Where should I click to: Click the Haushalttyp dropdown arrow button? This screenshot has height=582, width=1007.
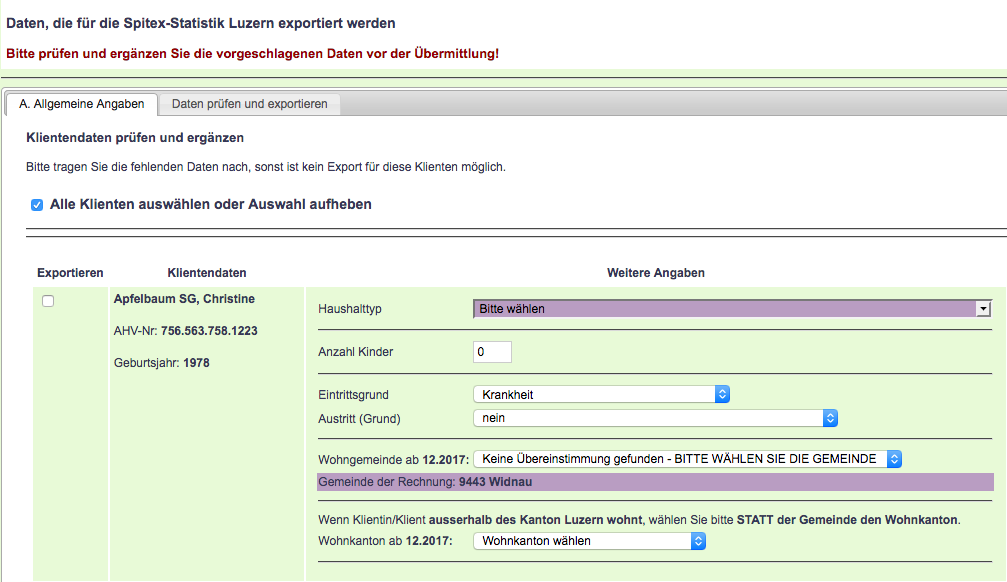click(x=983, y=309)
